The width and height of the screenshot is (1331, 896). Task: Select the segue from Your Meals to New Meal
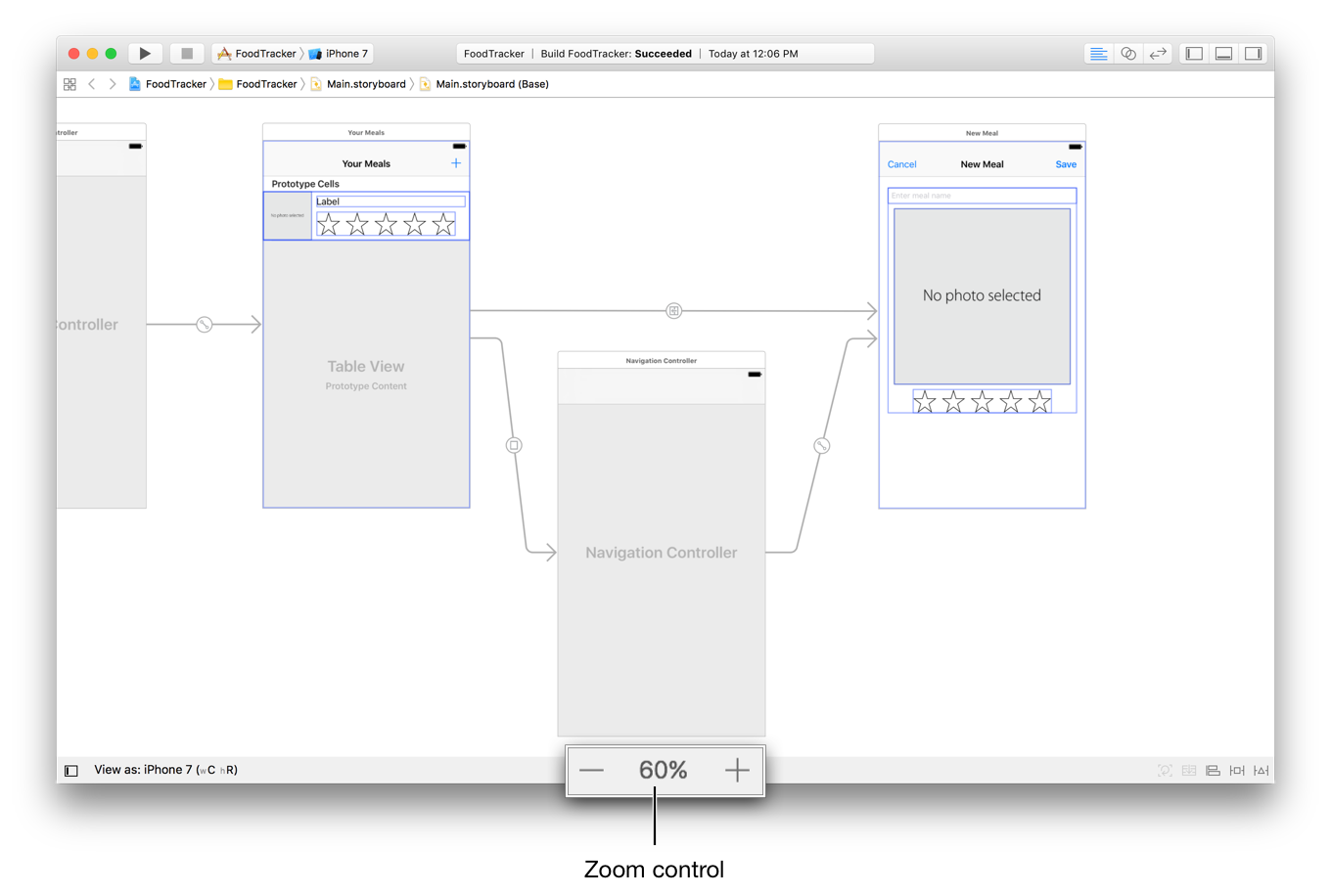pos(674,311)
